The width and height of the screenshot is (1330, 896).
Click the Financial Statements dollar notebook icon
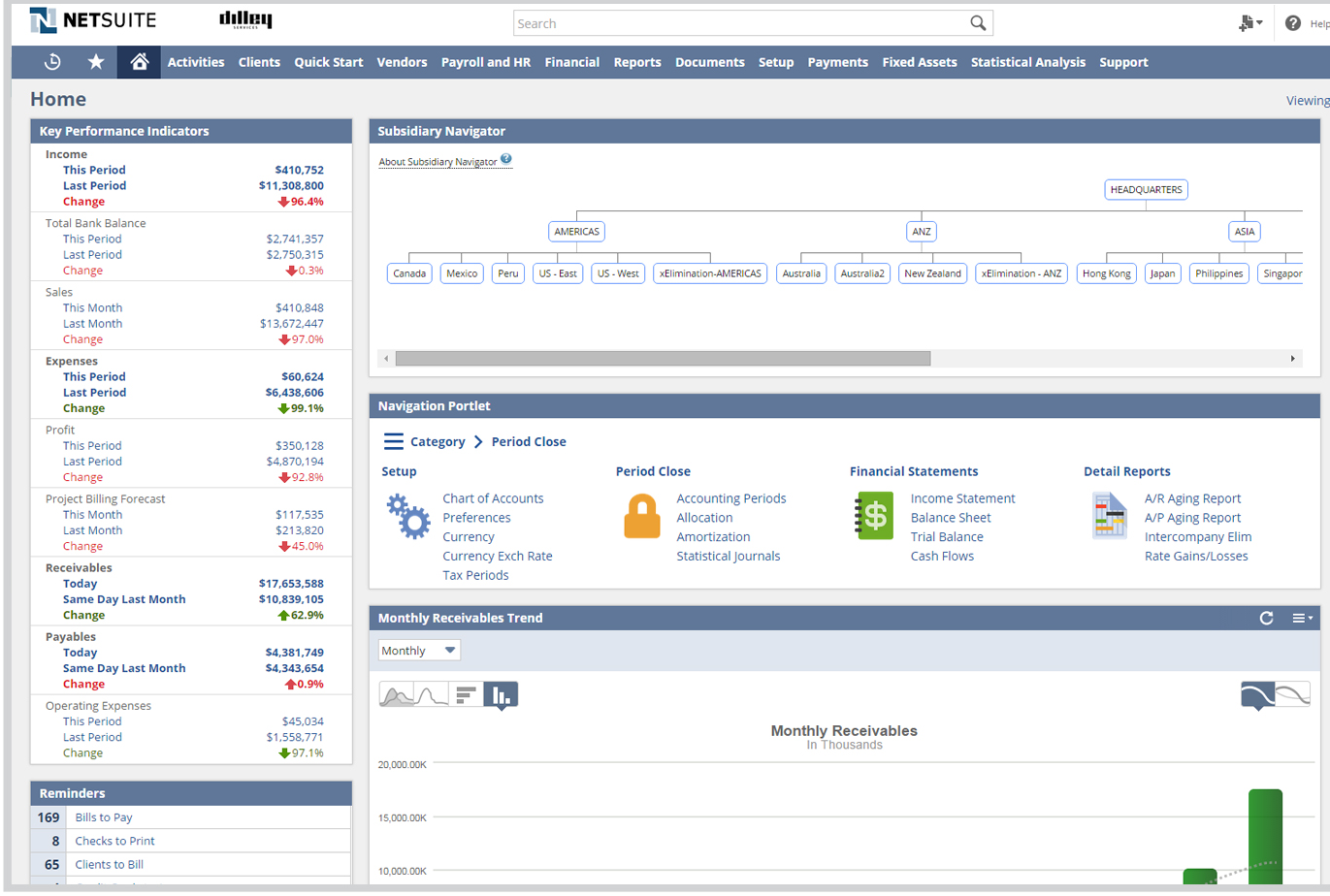874,516
